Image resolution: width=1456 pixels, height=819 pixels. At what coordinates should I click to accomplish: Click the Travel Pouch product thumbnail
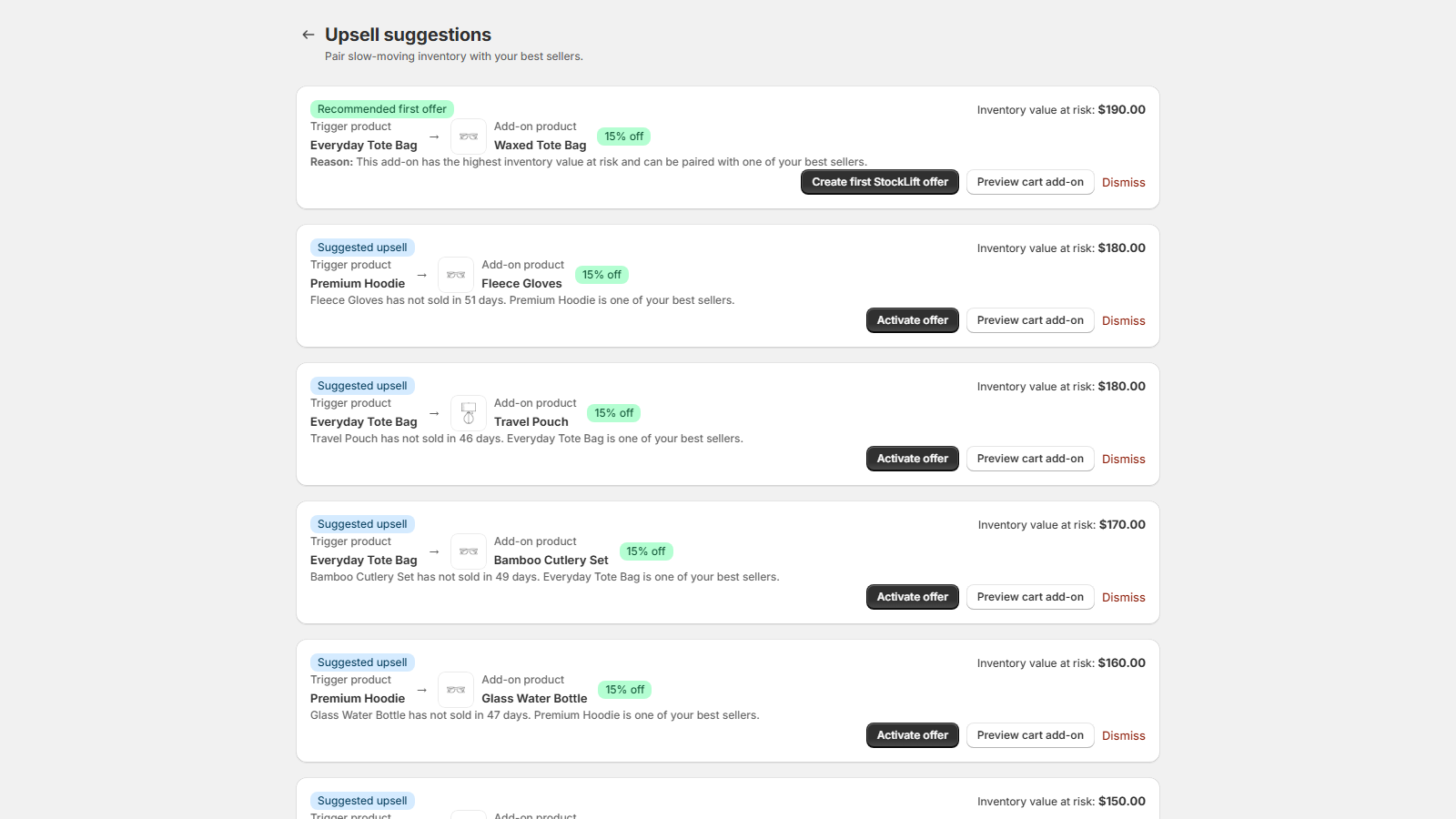coord(469,413)
